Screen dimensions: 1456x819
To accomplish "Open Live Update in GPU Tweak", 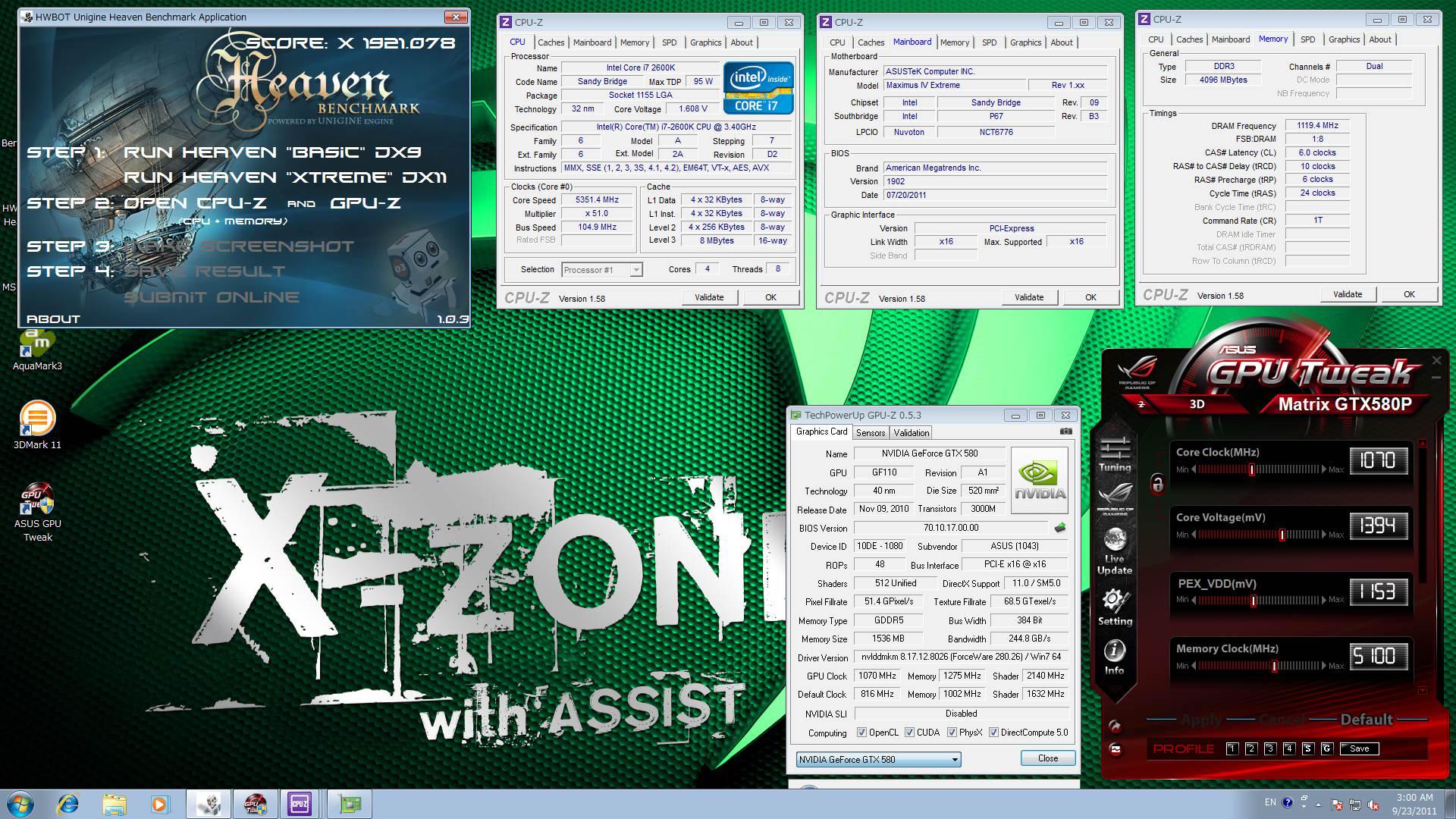I will [x=1114, y=553].
